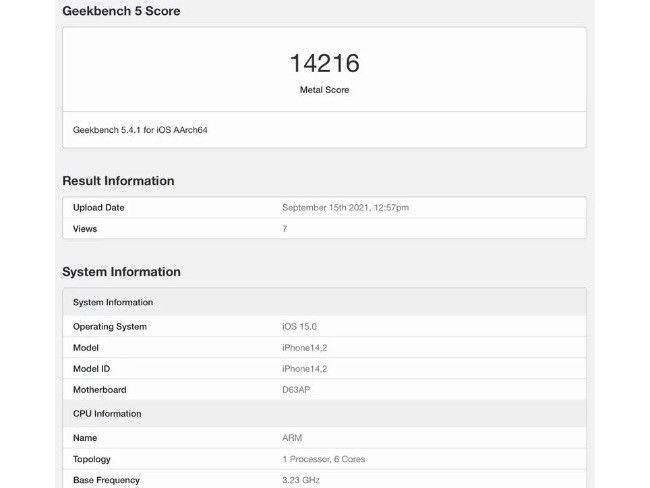
Task: Click the Result Information heading
Action: click(118, 181)
